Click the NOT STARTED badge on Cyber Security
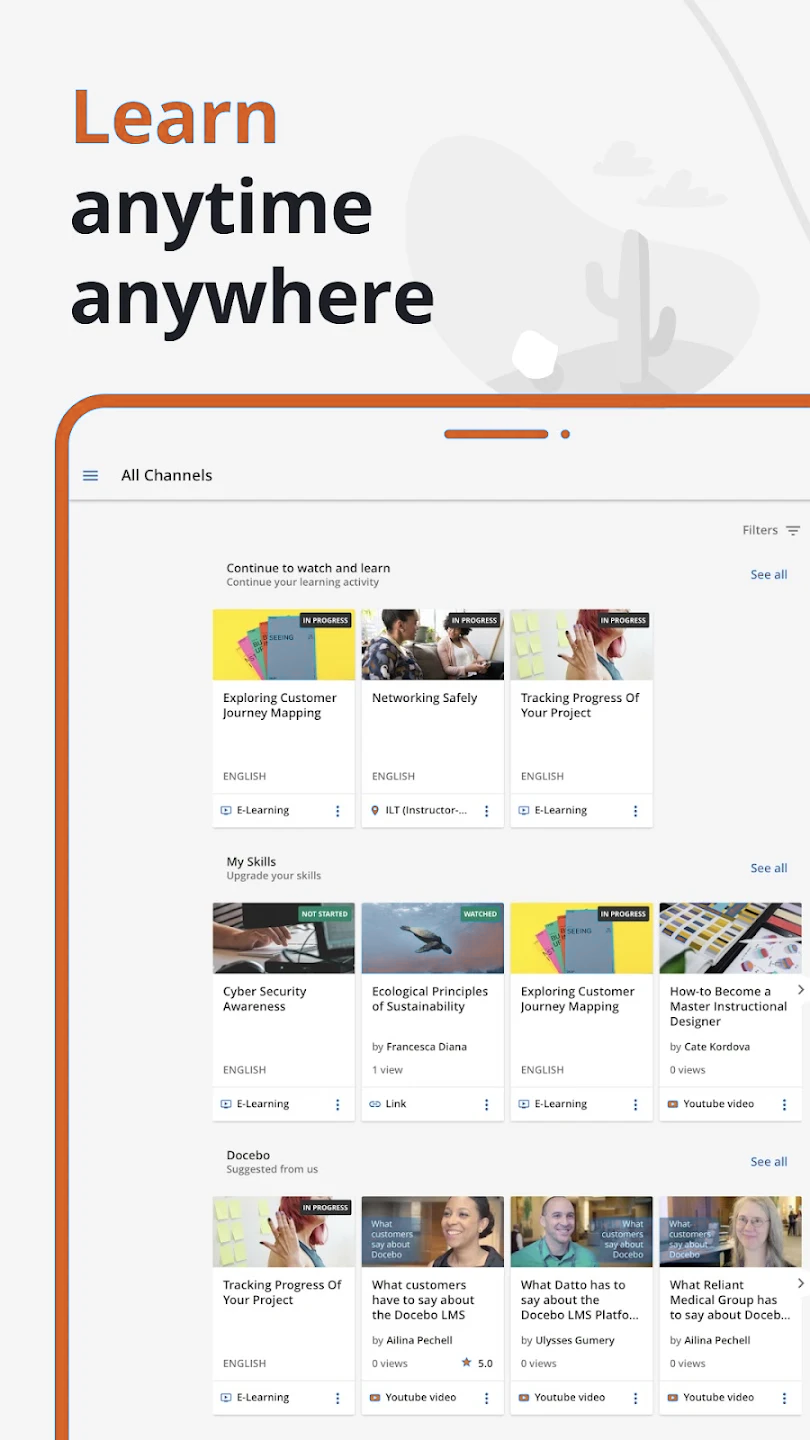810x1440 pixels. click(x=325, y=914)
